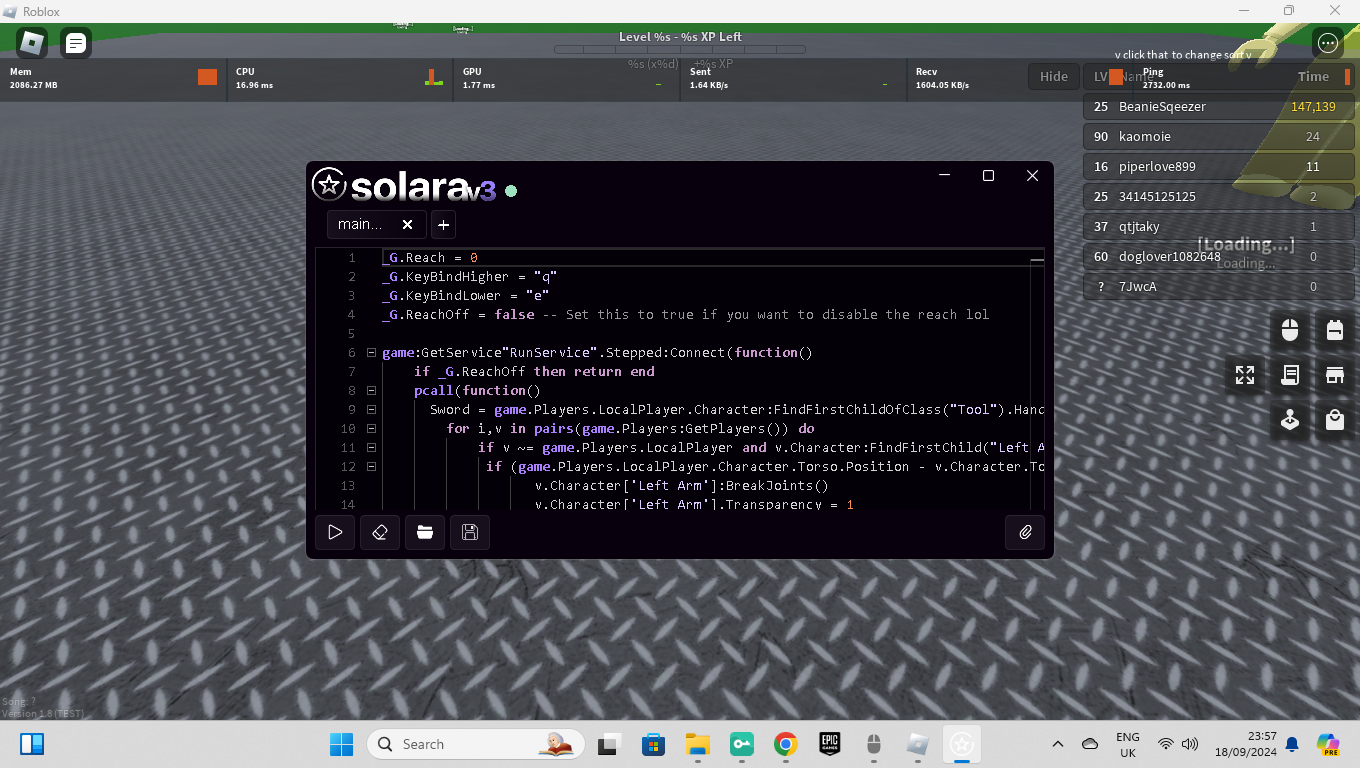Click the paperclip attach icon
Viewport: 1360px width, 768px height.
[x=1025, y=533]
